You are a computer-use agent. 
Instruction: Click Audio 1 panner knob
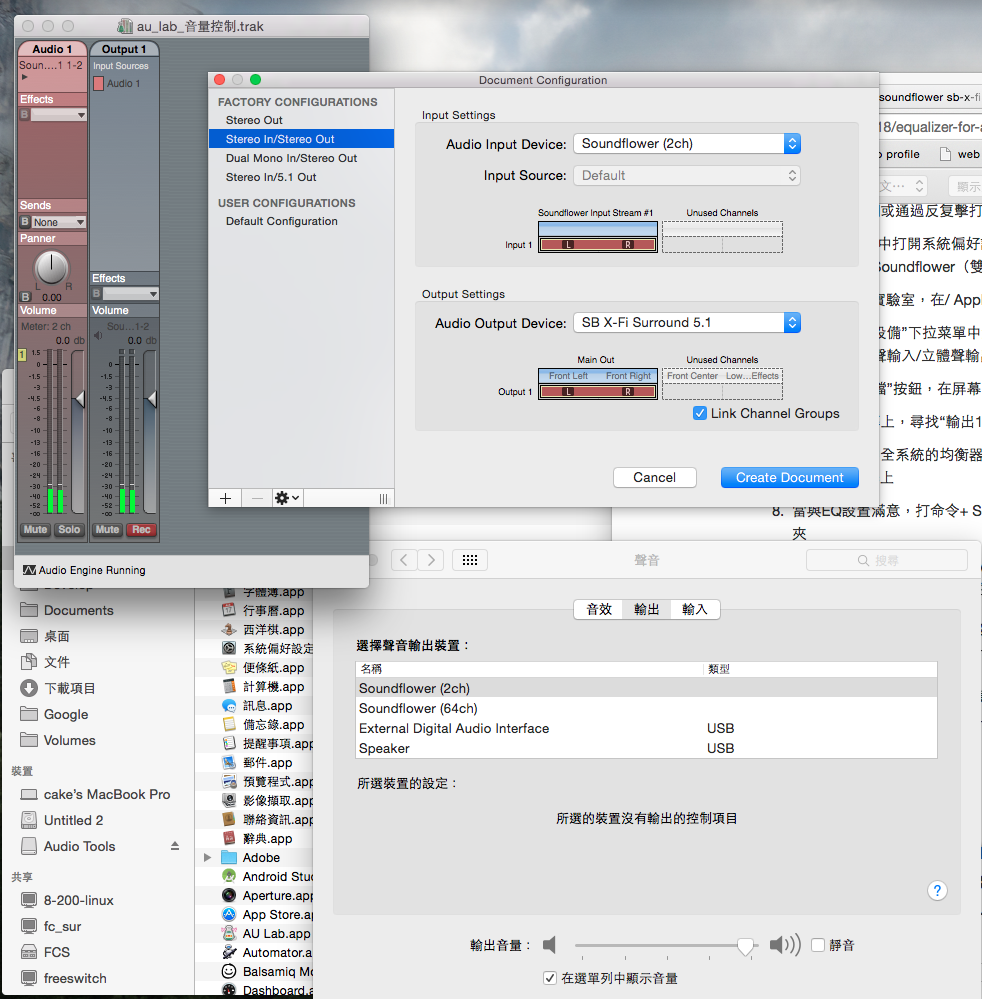tap(51, 268)
